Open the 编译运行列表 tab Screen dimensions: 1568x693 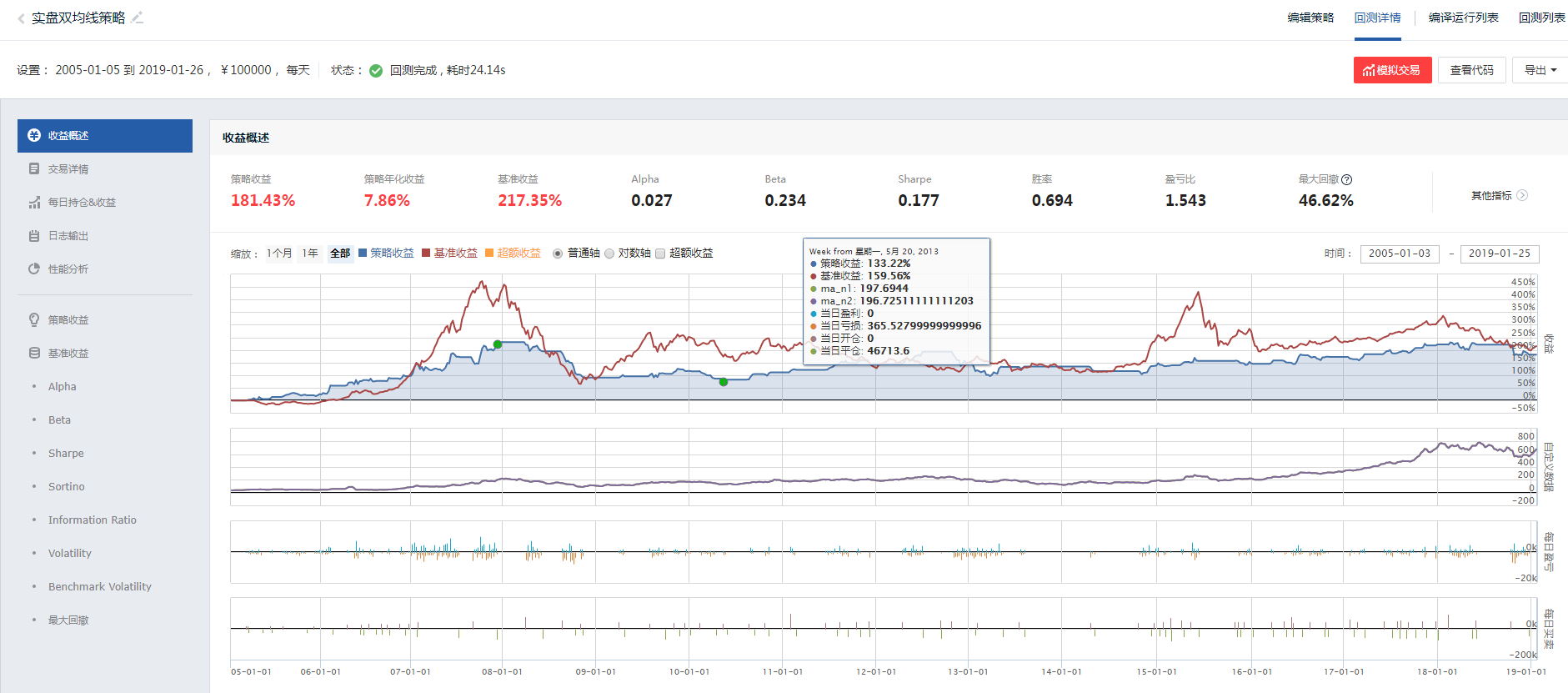click(x=1463, y=18)
